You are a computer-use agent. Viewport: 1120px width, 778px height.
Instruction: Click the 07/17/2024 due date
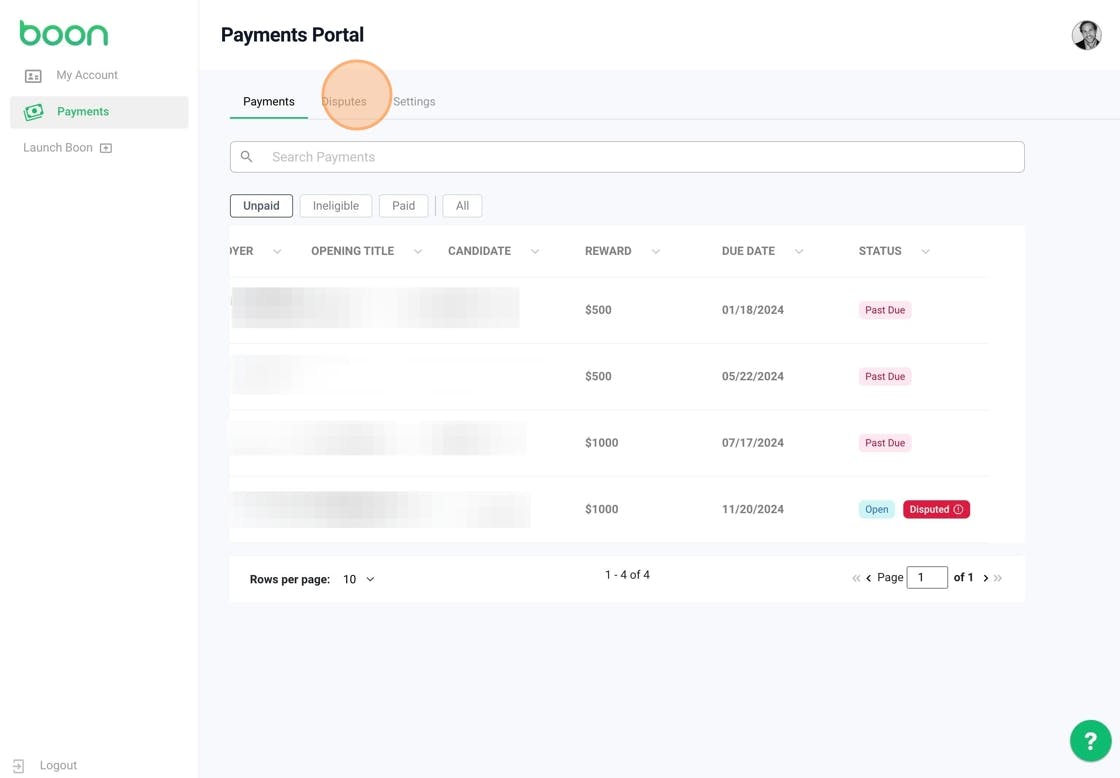coord(753,443)
